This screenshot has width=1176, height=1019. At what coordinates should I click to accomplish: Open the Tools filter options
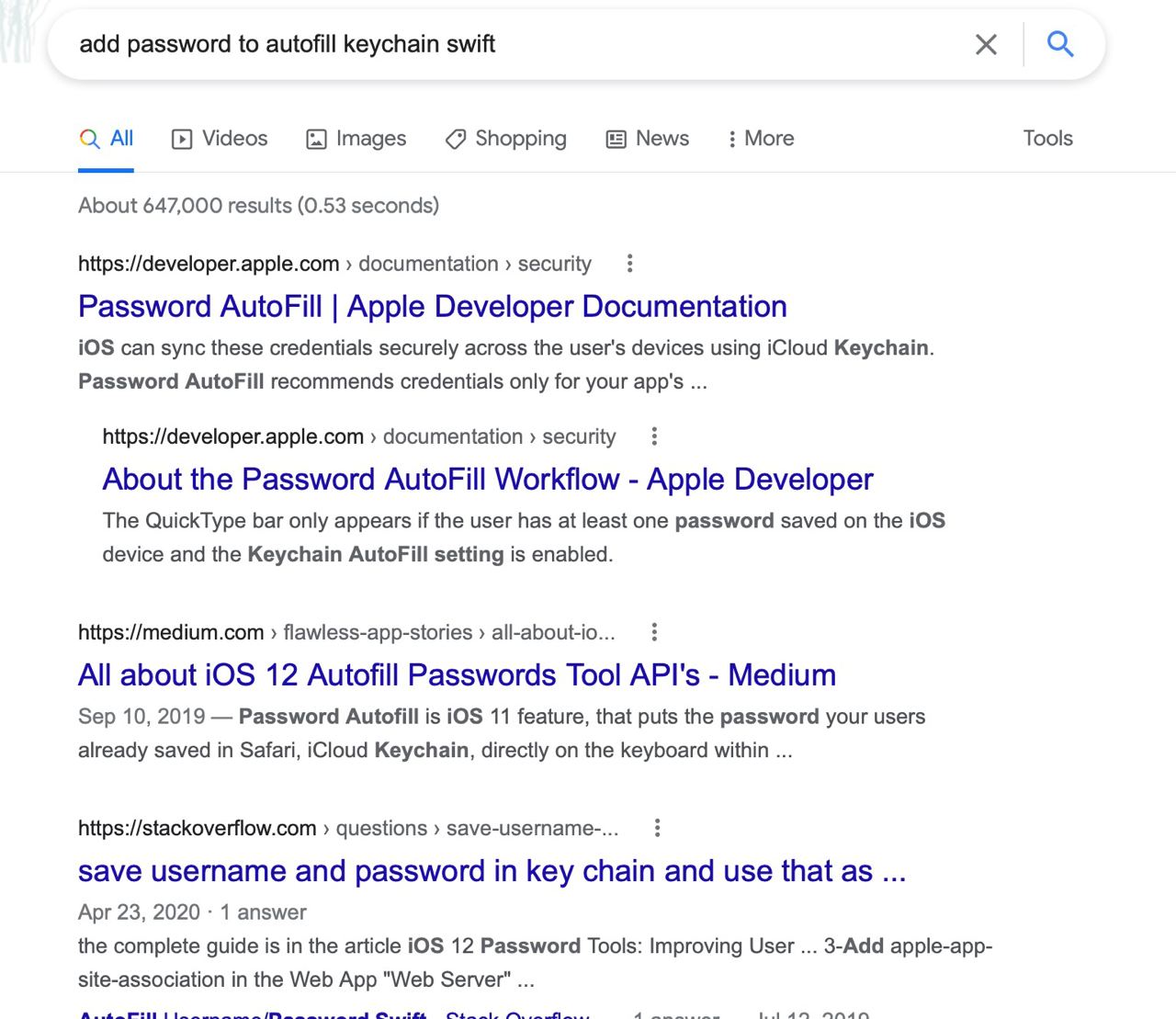[x=1047, y=139]
